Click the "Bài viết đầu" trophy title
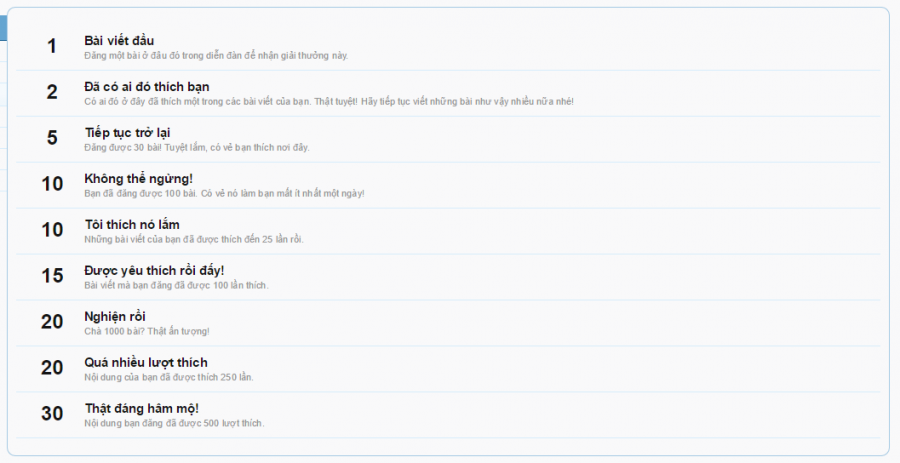This screenshot has height=463, width=900. coord(119,41)
